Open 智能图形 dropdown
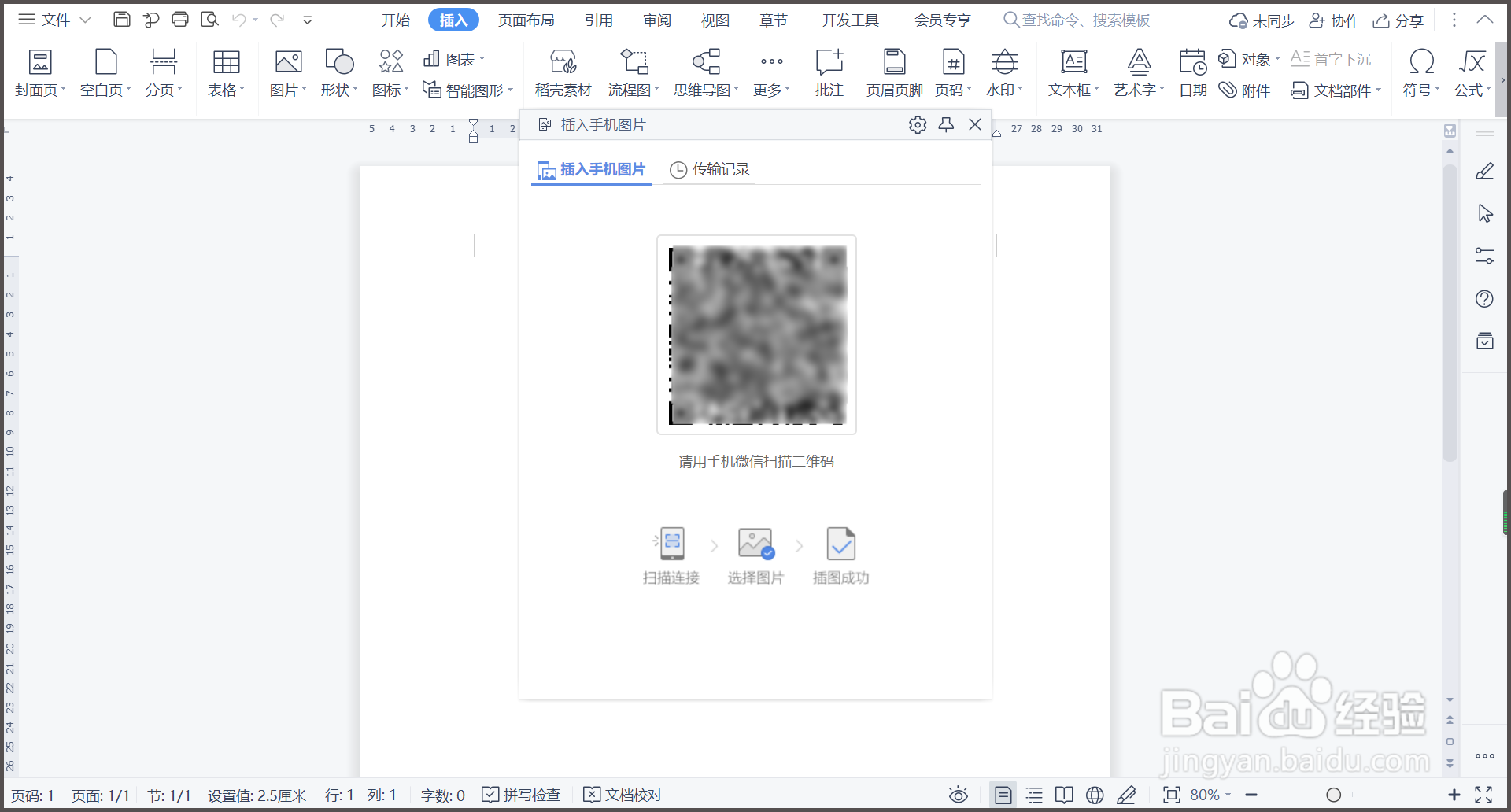Screen dimensions: 1511x812 pyautogui.click(x=510, y=90)
